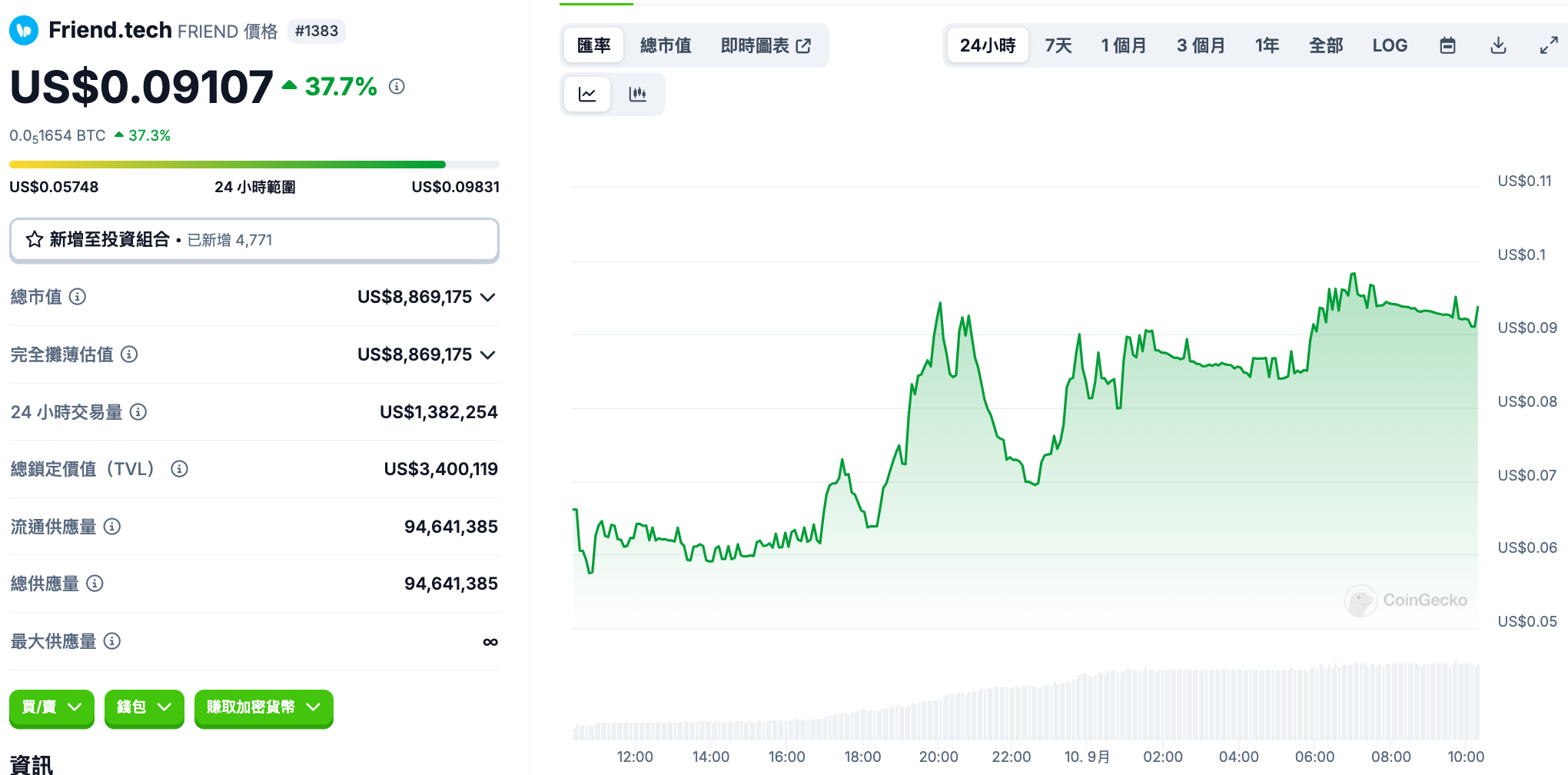Switch to line chart view
Screen dimensions: 1568x775
pos(587,95)
